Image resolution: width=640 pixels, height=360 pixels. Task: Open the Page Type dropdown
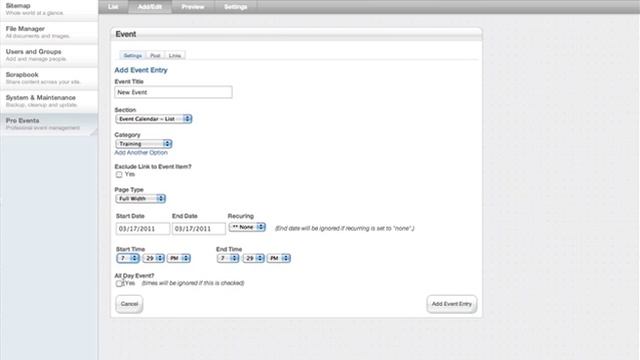click(x=141, y=198)
